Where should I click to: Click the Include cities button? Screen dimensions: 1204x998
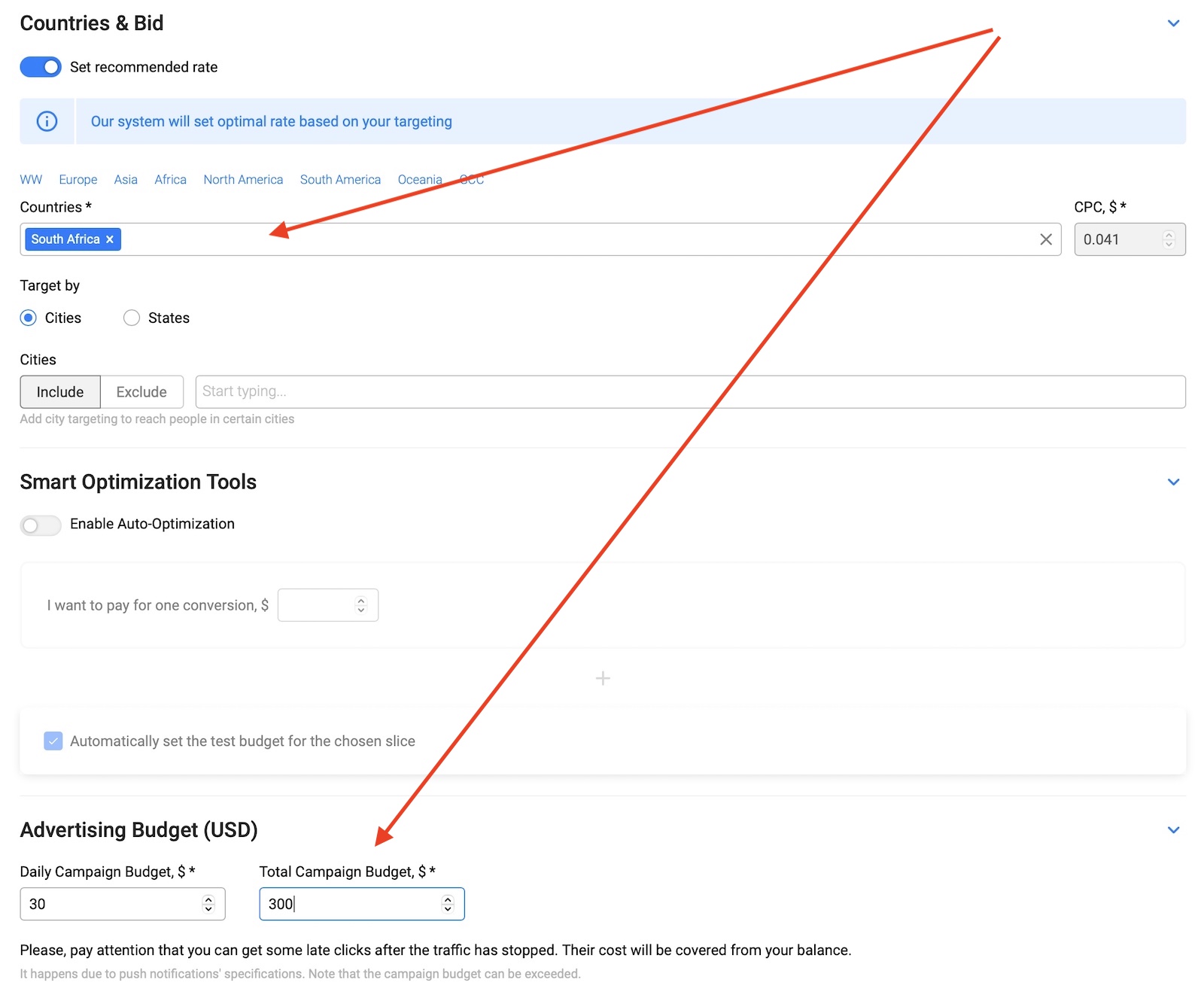tap(60, 392)
